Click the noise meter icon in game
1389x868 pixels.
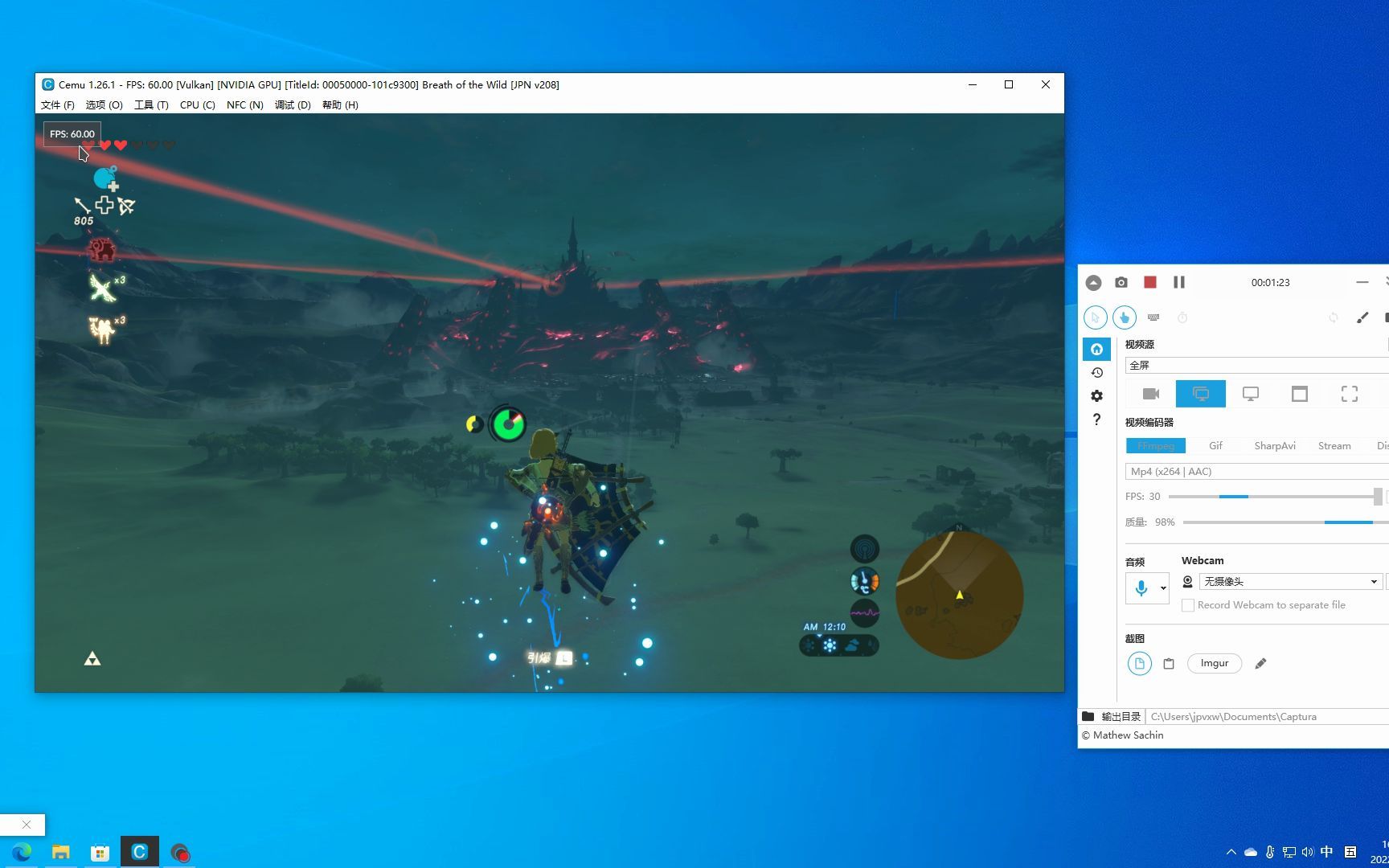pos(865,612)
